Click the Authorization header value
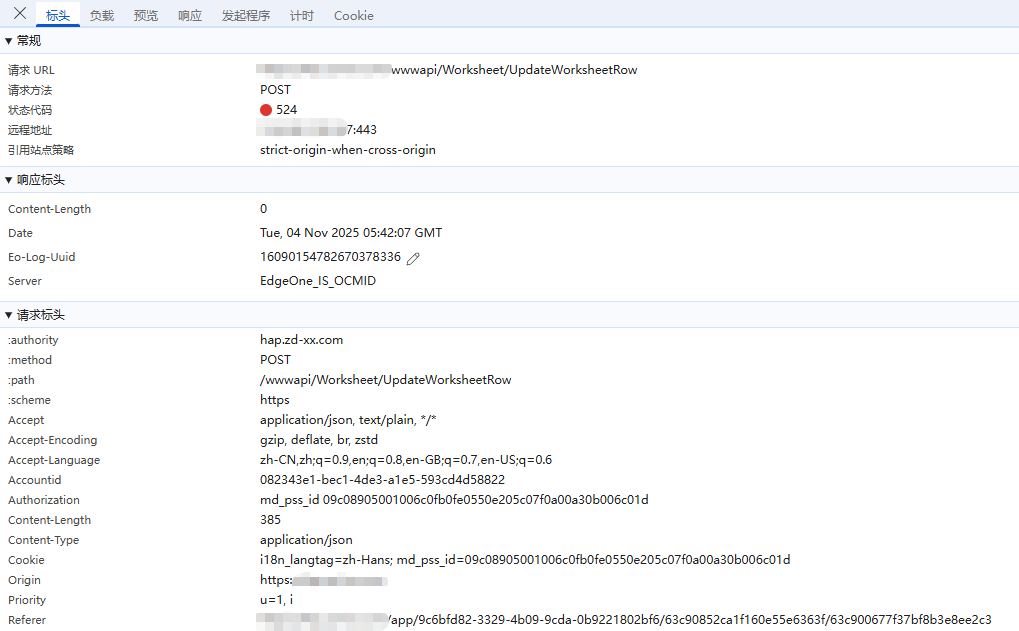This screenshot has width=1019, height=631. (x=454, y=500)
